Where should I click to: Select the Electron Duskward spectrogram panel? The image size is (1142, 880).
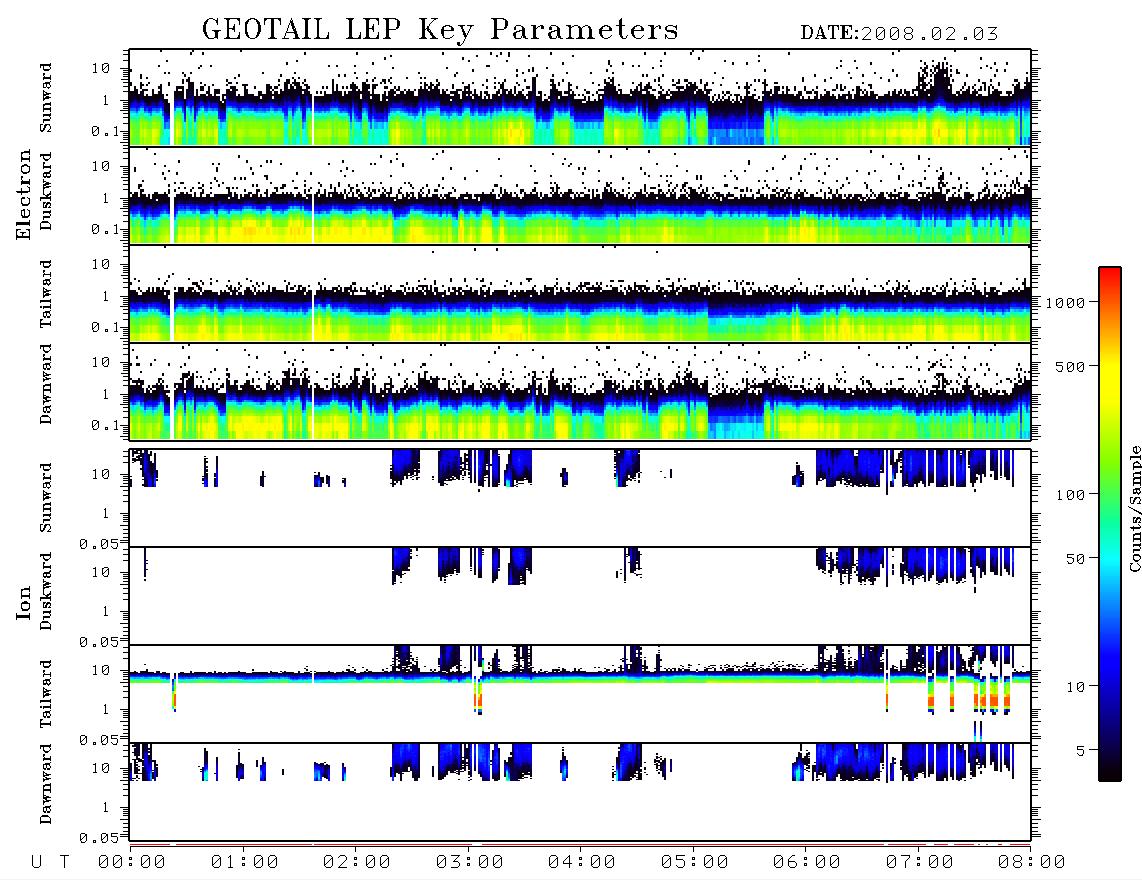coord(580,195)
